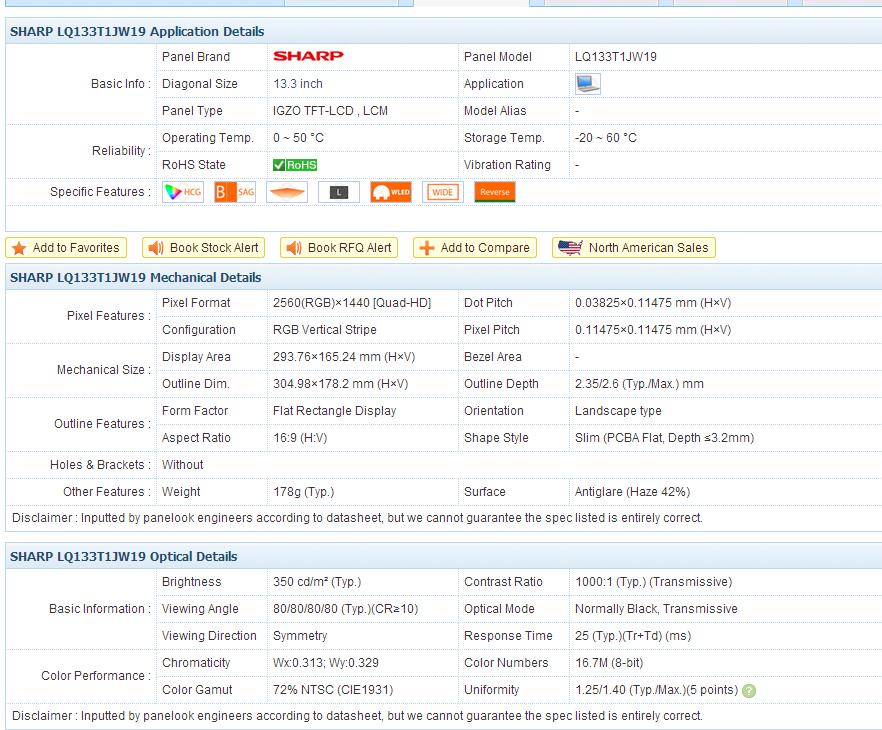882x730 pixels.
Task: Click the Book RFQ Alert button
Action: [339, 248]
